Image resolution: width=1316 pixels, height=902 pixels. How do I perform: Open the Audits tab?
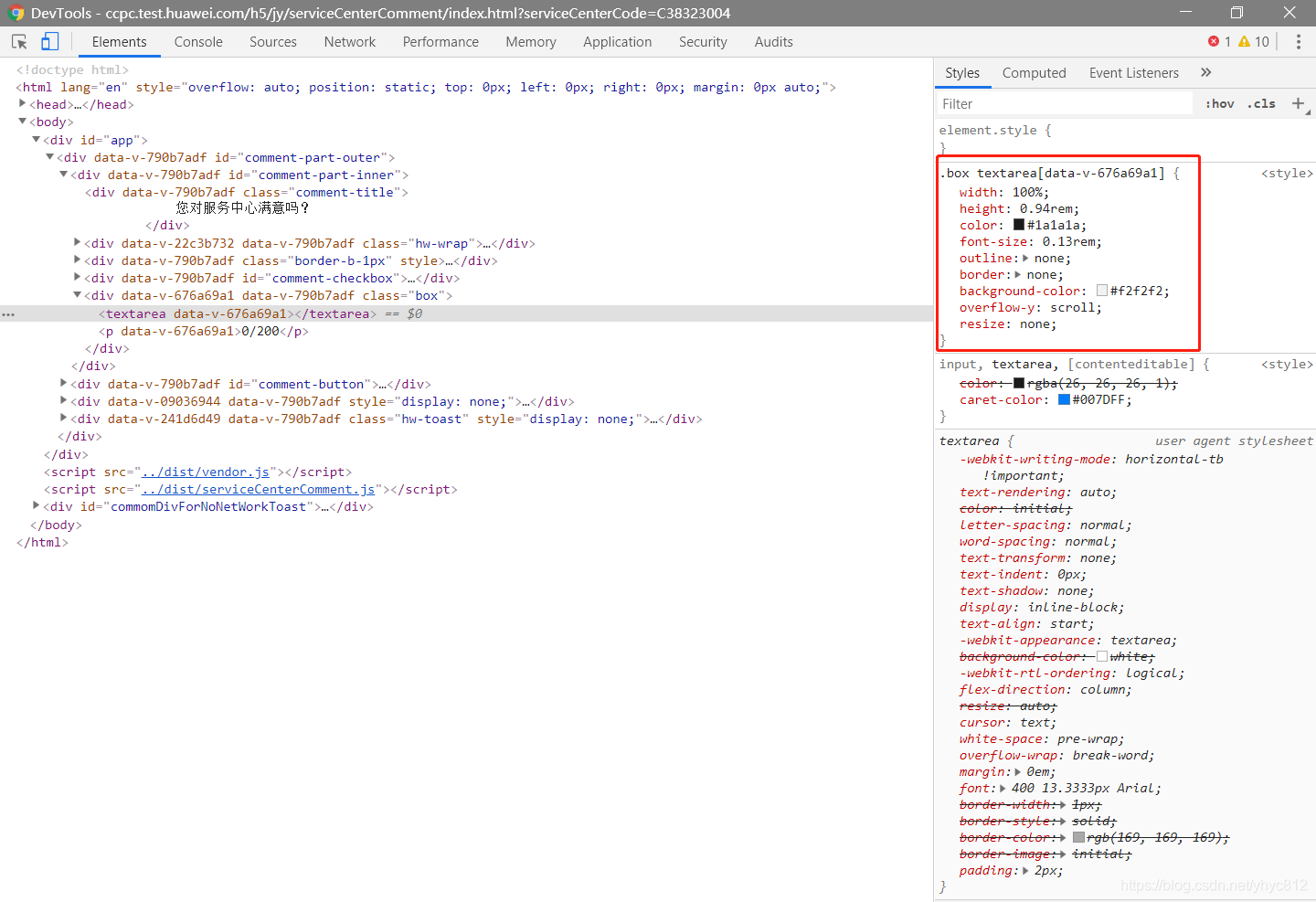pyautogui.click(x=774, y=42)
